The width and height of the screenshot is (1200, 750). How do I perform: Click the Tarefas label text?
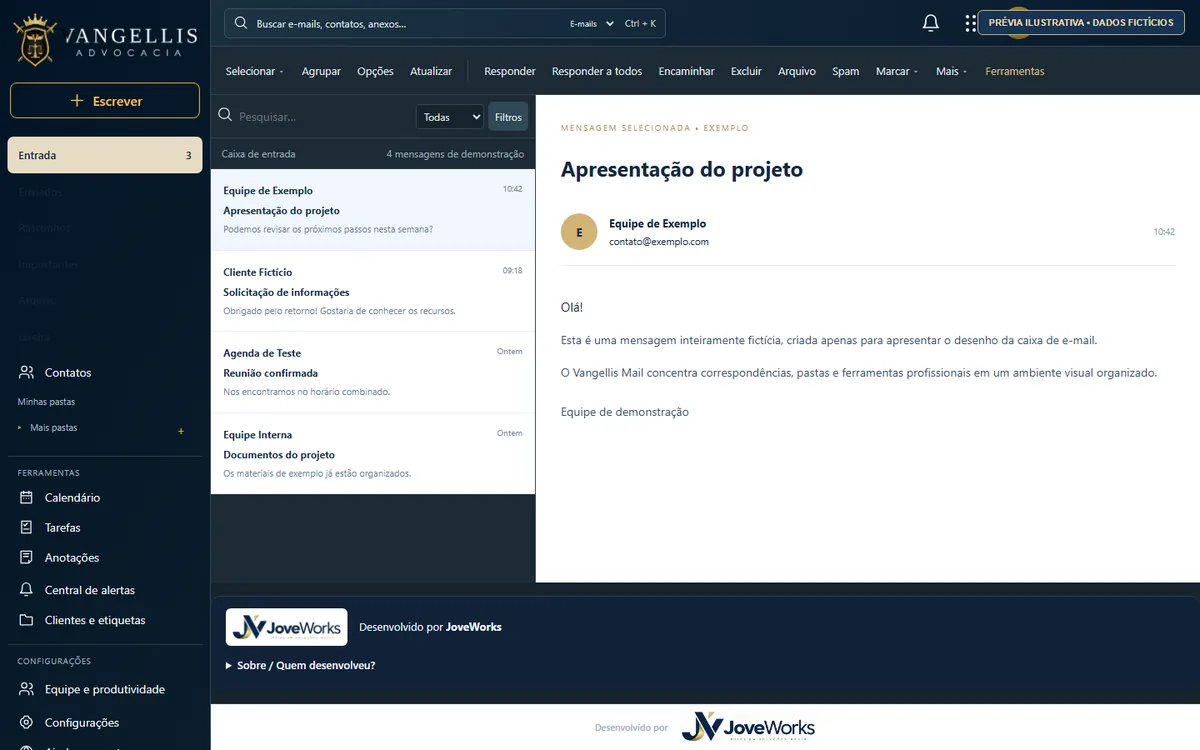[63, 528]
